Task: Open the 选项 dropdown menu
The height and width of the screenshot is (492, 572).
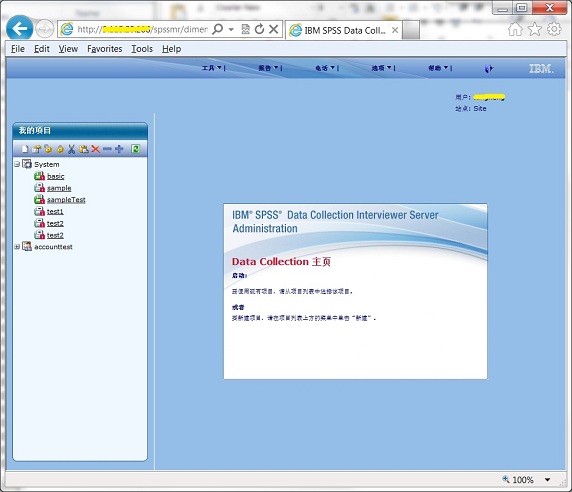Action: click(x=382, y=68)
